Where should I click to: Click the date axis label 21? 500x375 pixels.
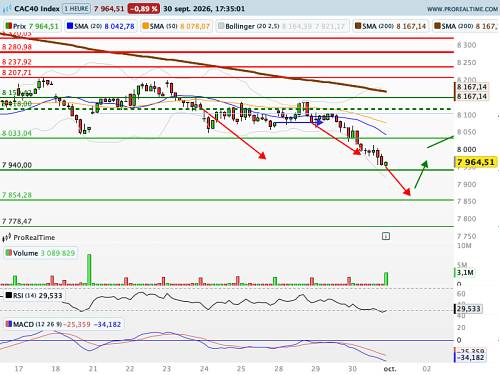click(93, 369)
